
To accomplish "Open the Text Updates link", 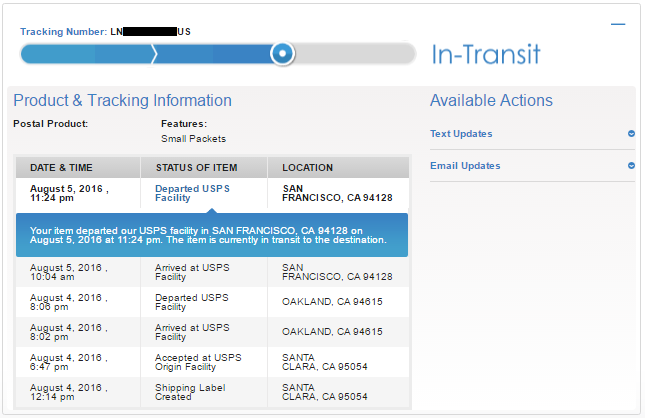I will click(461, 134).
